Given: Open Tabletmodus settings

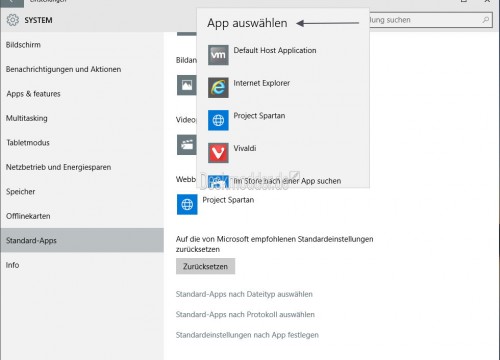Looking at the screenshot, I should tap(82, 143).
